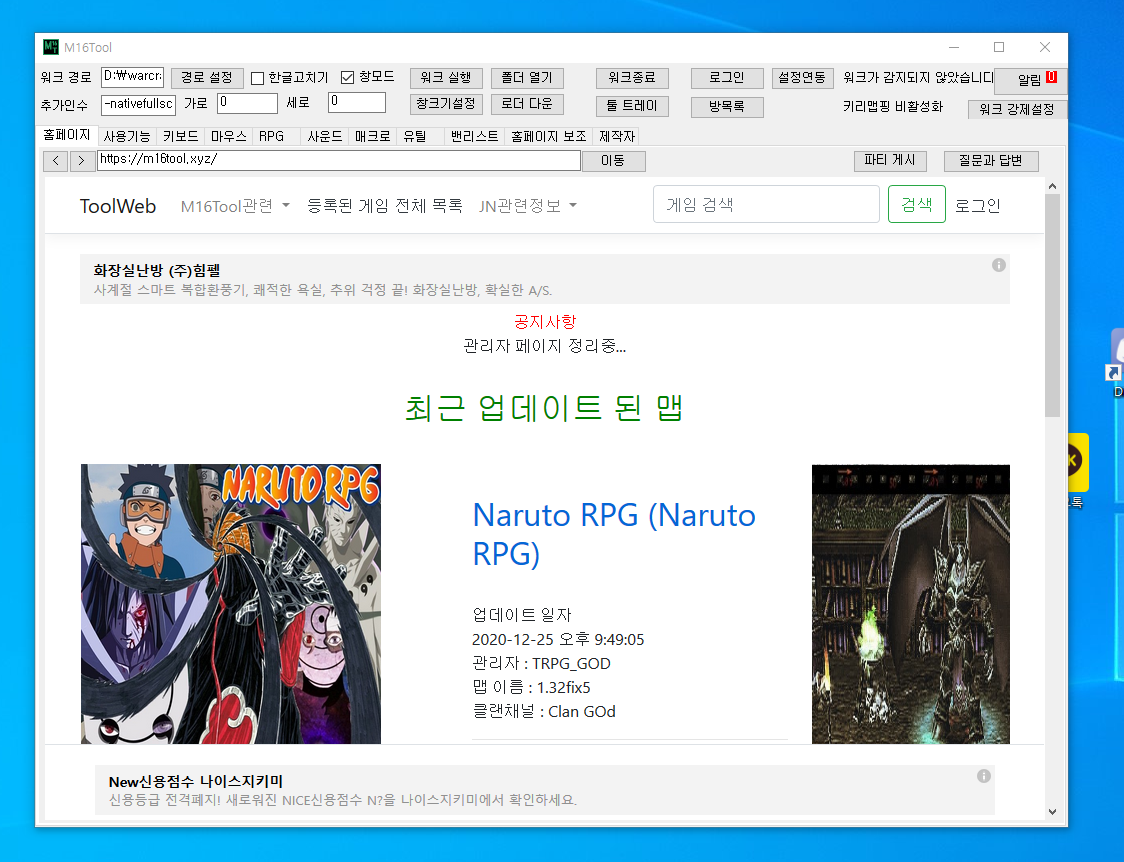This screenshot has height=862, width=1124.
Task: Switch to the 홈페이지 tab
Action: pyautogui.click(x=67, y=135)
